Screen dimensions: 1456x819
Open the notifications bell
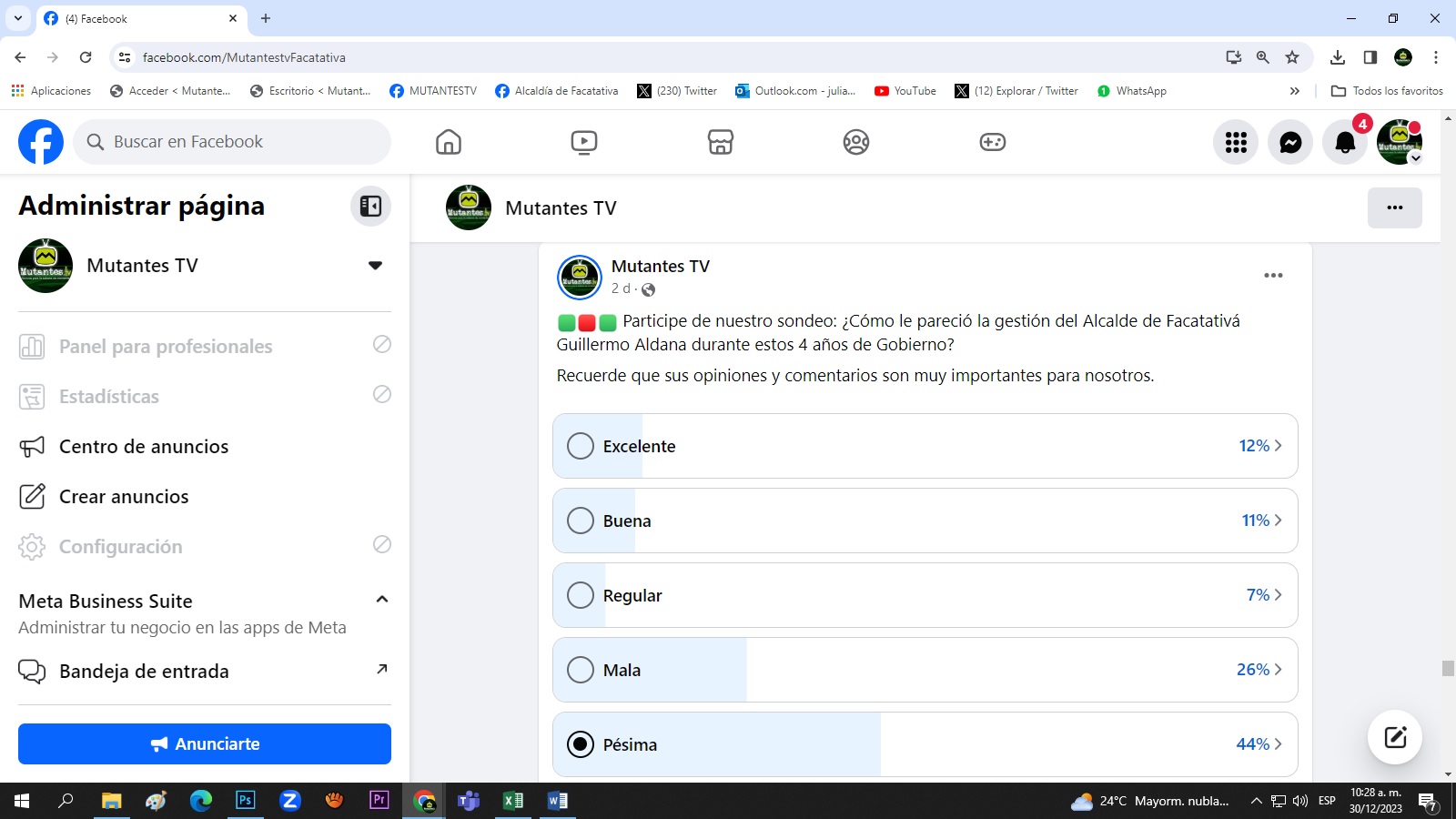point(1345,142)
